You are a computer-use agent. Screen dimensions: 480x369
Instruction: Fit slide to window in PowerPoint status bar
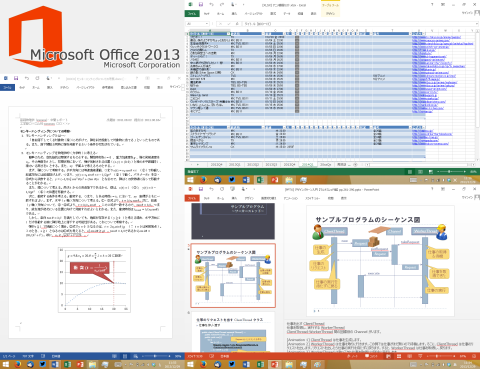475,356
